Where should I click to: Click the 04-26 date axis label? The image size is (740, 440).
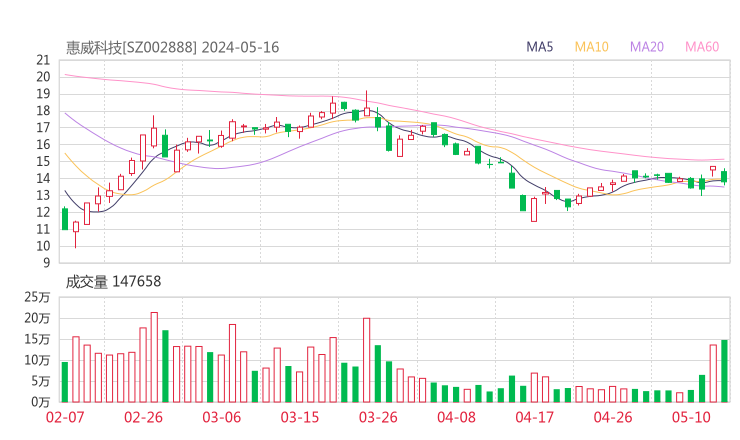[x=613, y=417]
